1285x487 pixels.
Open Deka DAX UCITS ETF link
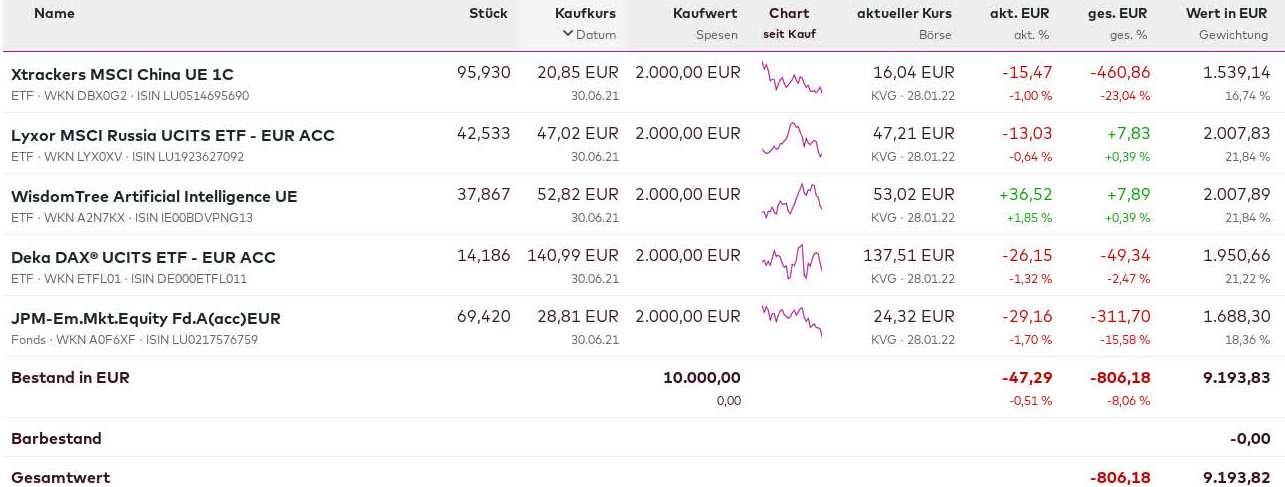[x=143, y=258]
